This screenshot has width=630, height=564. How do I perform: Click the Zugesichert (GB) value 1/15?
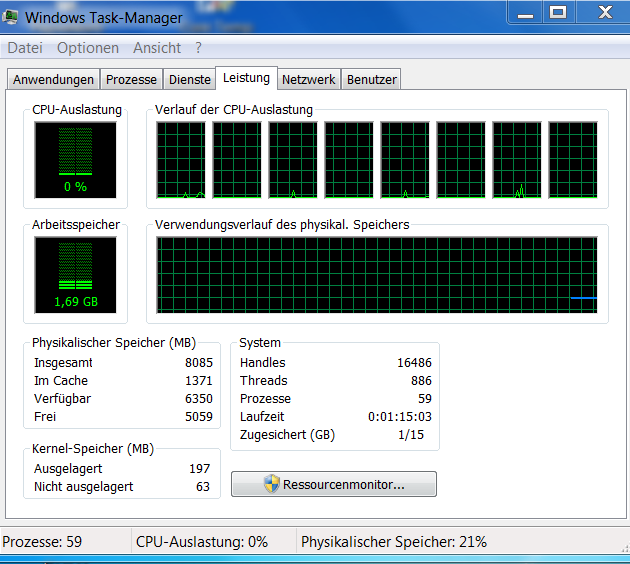tap(411, 435)
